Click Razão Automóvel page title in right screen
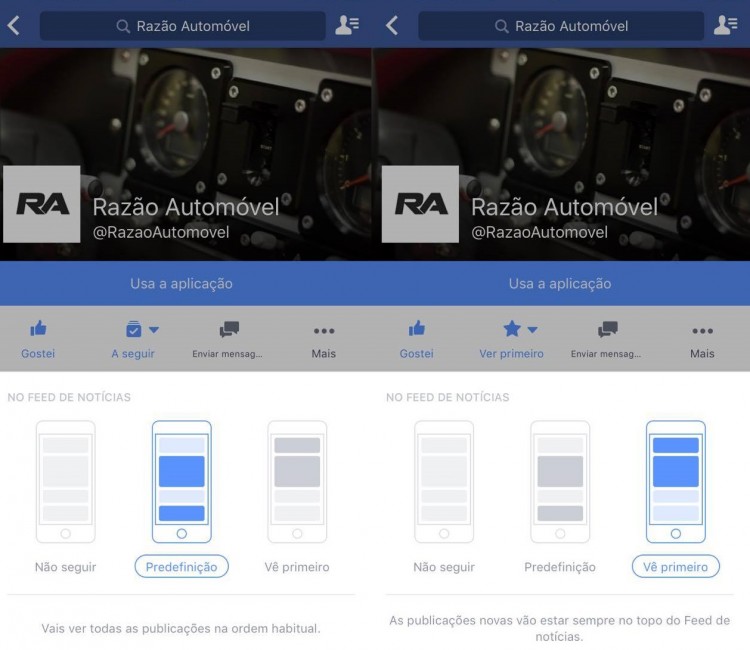This screenshot has height=650, width=750. (x=564, y=207)
